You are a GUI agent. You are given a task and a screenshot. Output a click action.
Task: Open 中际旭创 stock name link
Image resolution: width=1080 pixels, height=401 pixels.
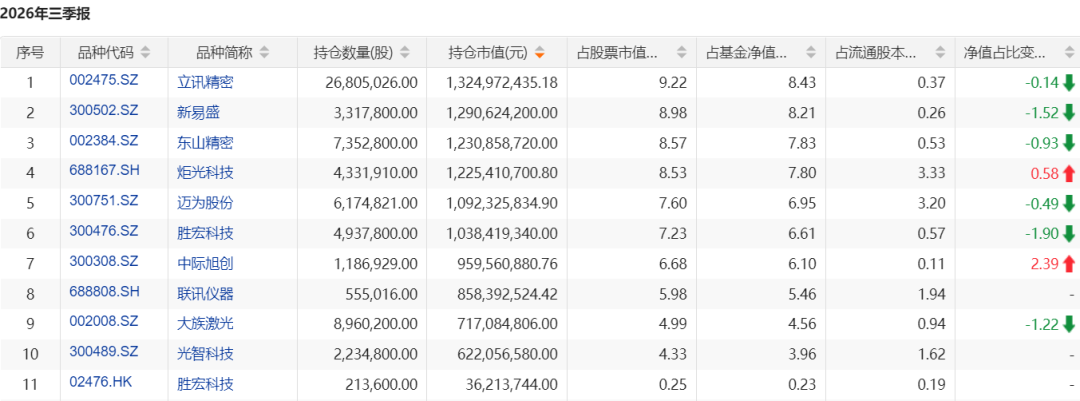click(205, 264)
